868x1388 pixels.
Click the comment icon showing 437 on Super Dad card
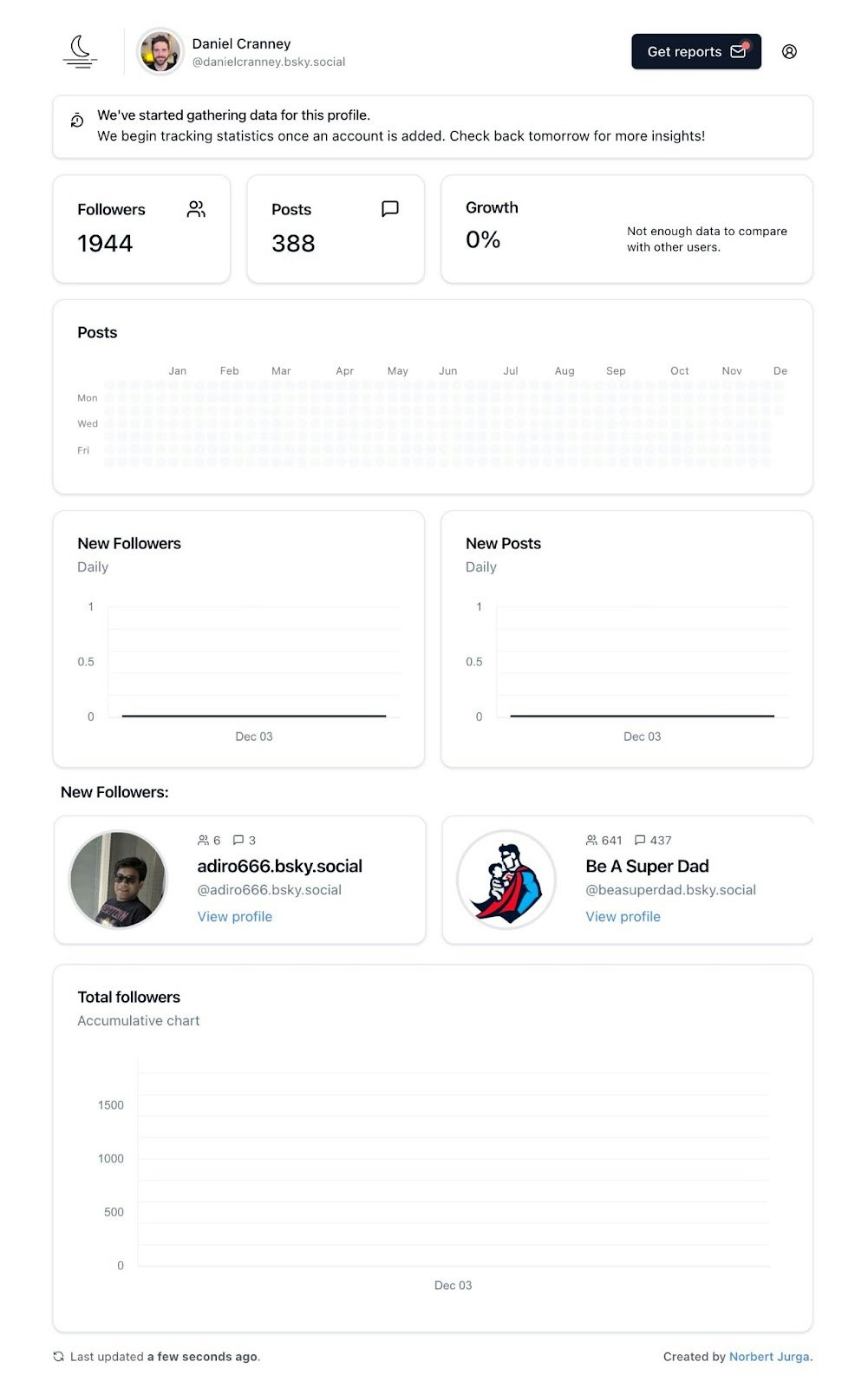pos(641,840)
